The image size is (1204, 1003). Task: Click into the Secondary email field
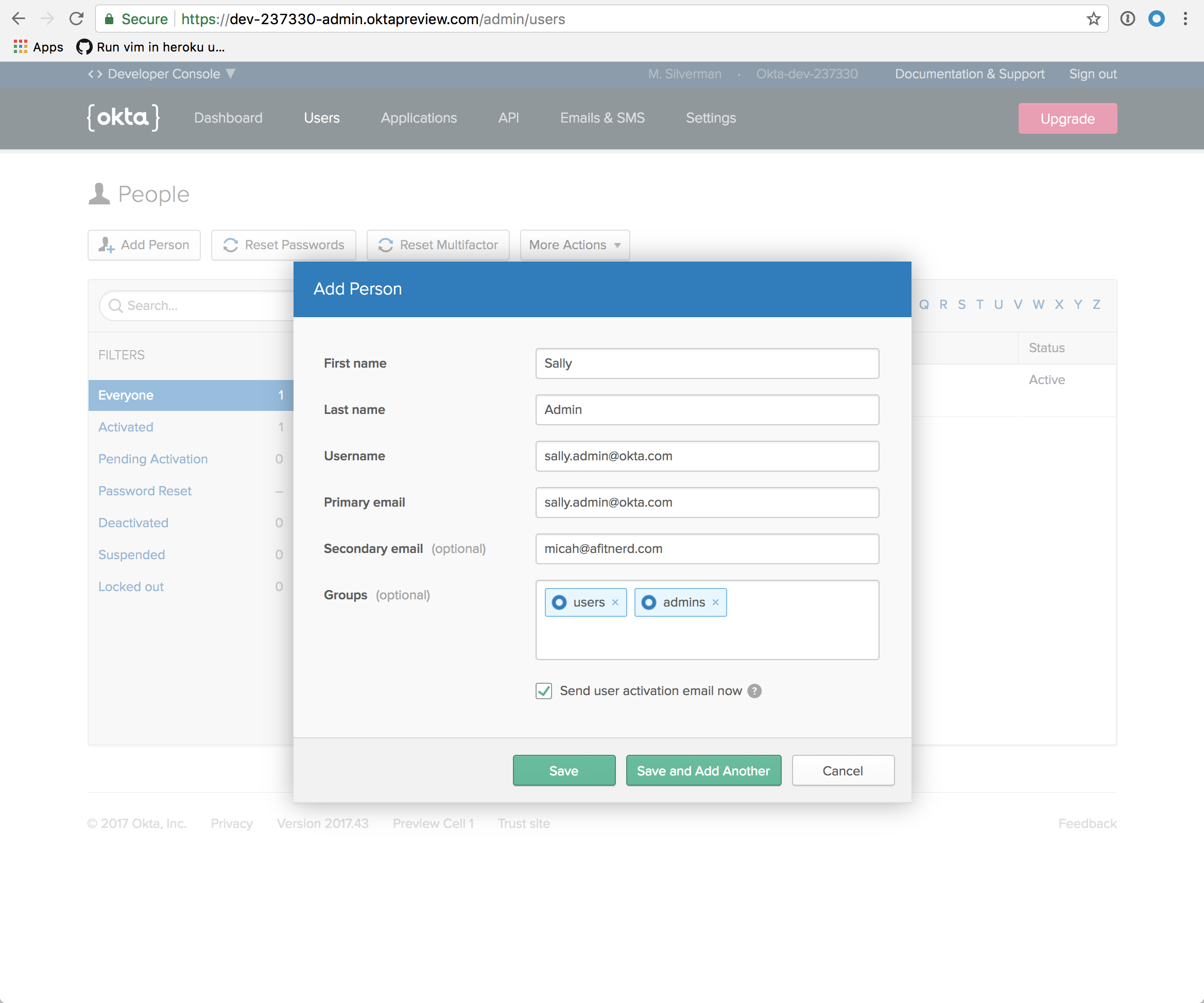click(707, 549)
